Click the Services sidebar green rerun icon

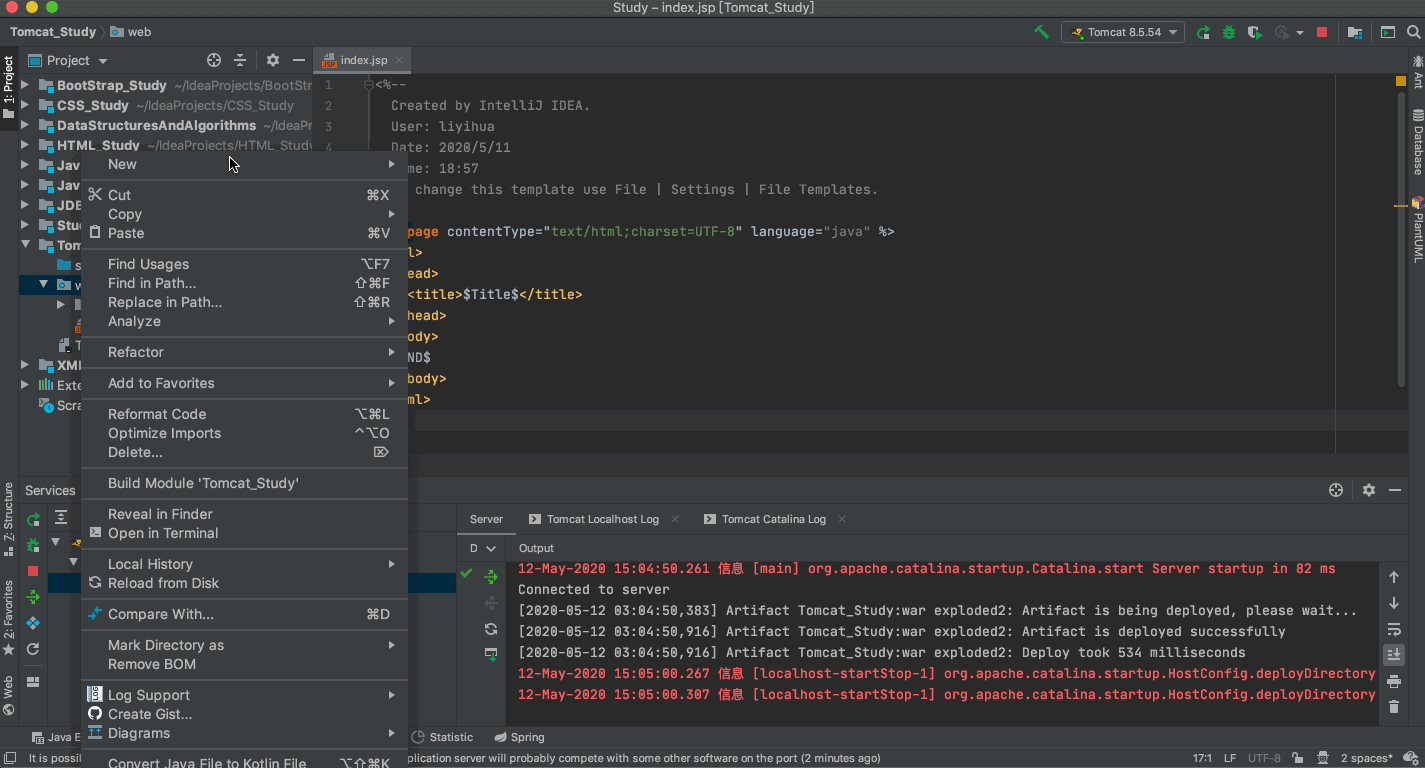pyautogui.click(x=33, y=519)
